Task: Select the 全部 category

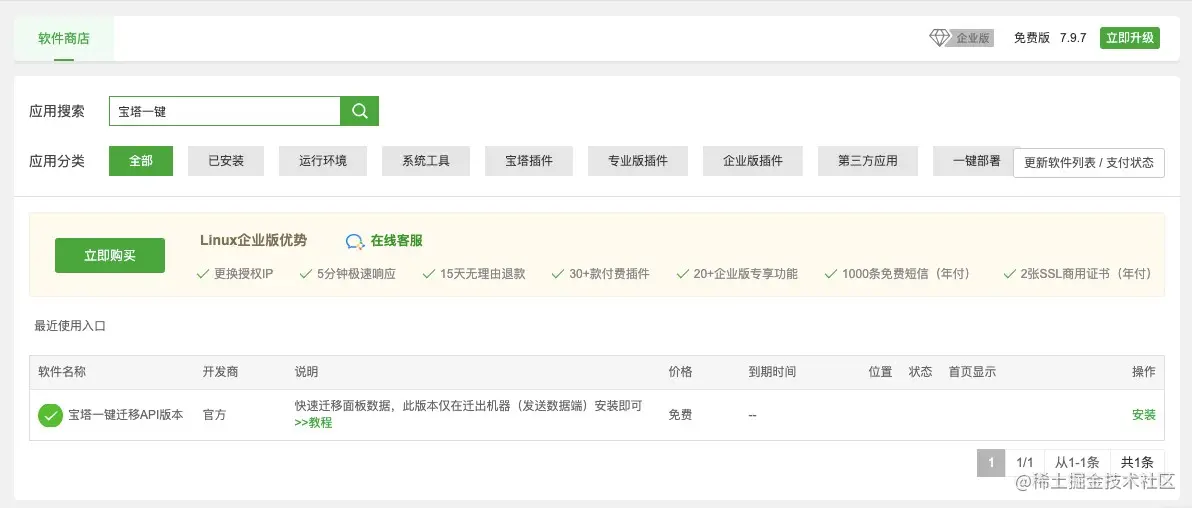Action: point(141,161)
